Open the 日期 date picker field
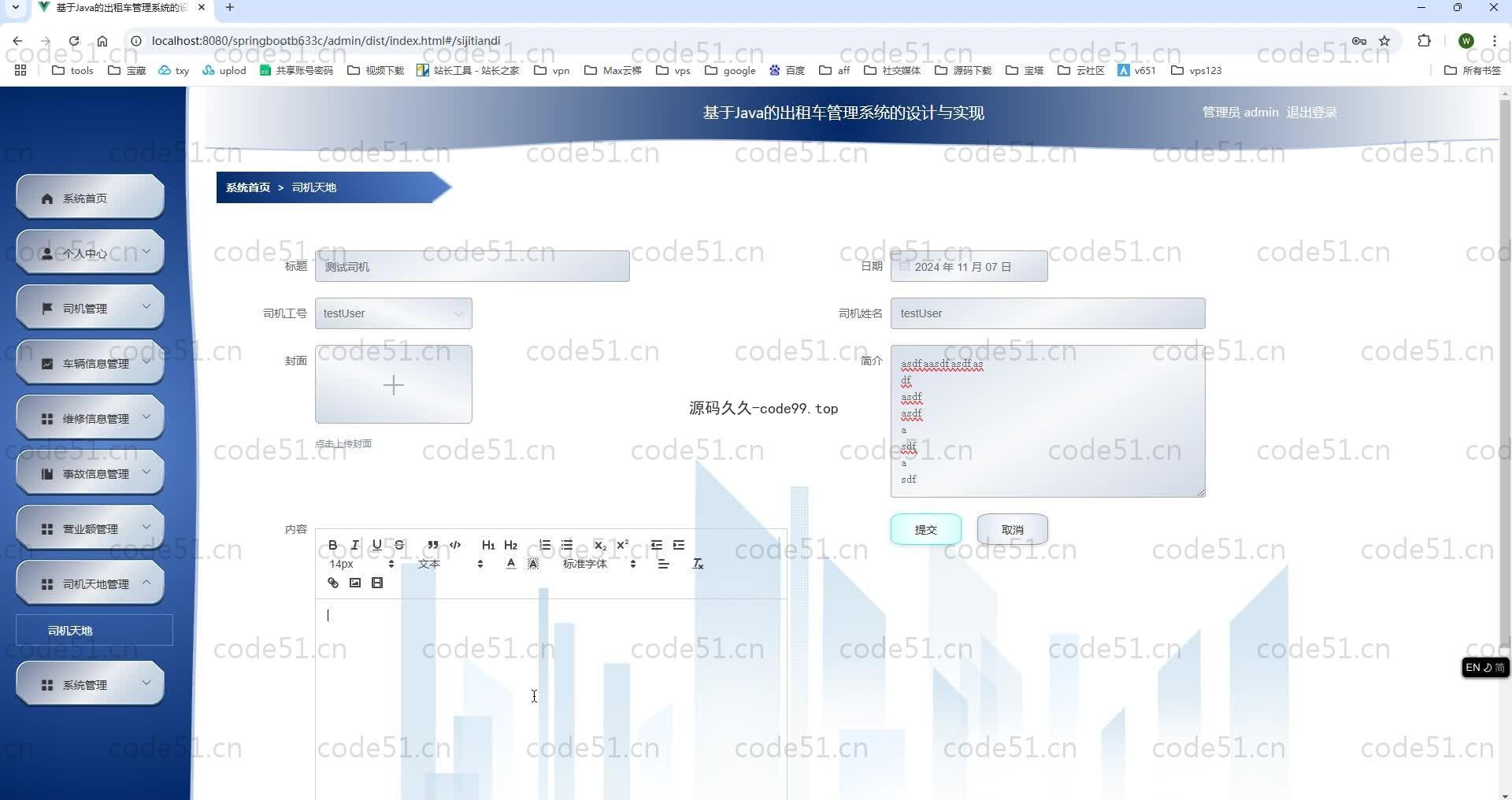Image resolution: width=1512 pixels, height=800 pixels. [969, 266]
